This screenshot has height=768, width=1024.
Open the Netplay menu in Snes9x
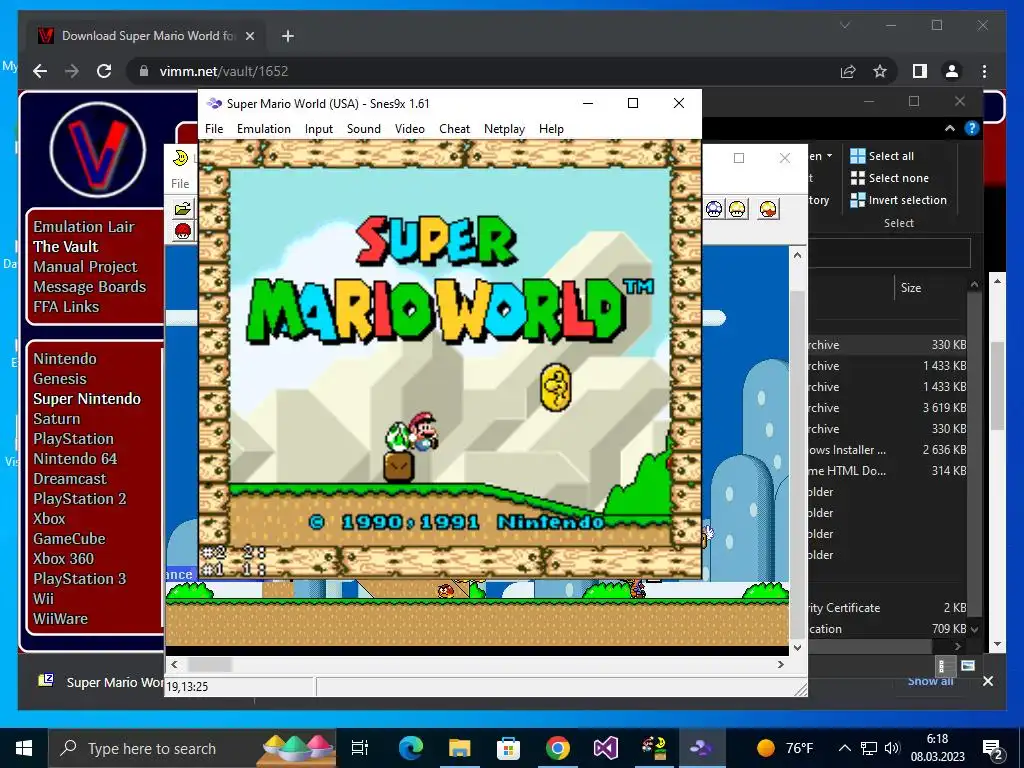click(504, 129)
